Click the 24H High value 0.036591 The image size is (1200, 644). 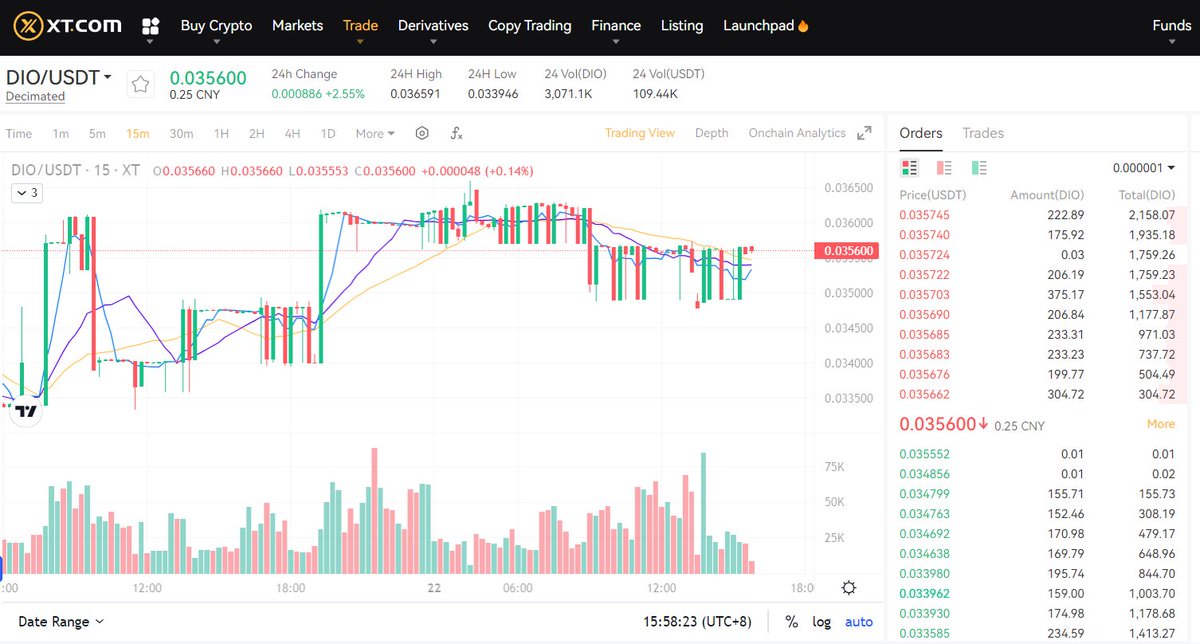pos(414,94)
